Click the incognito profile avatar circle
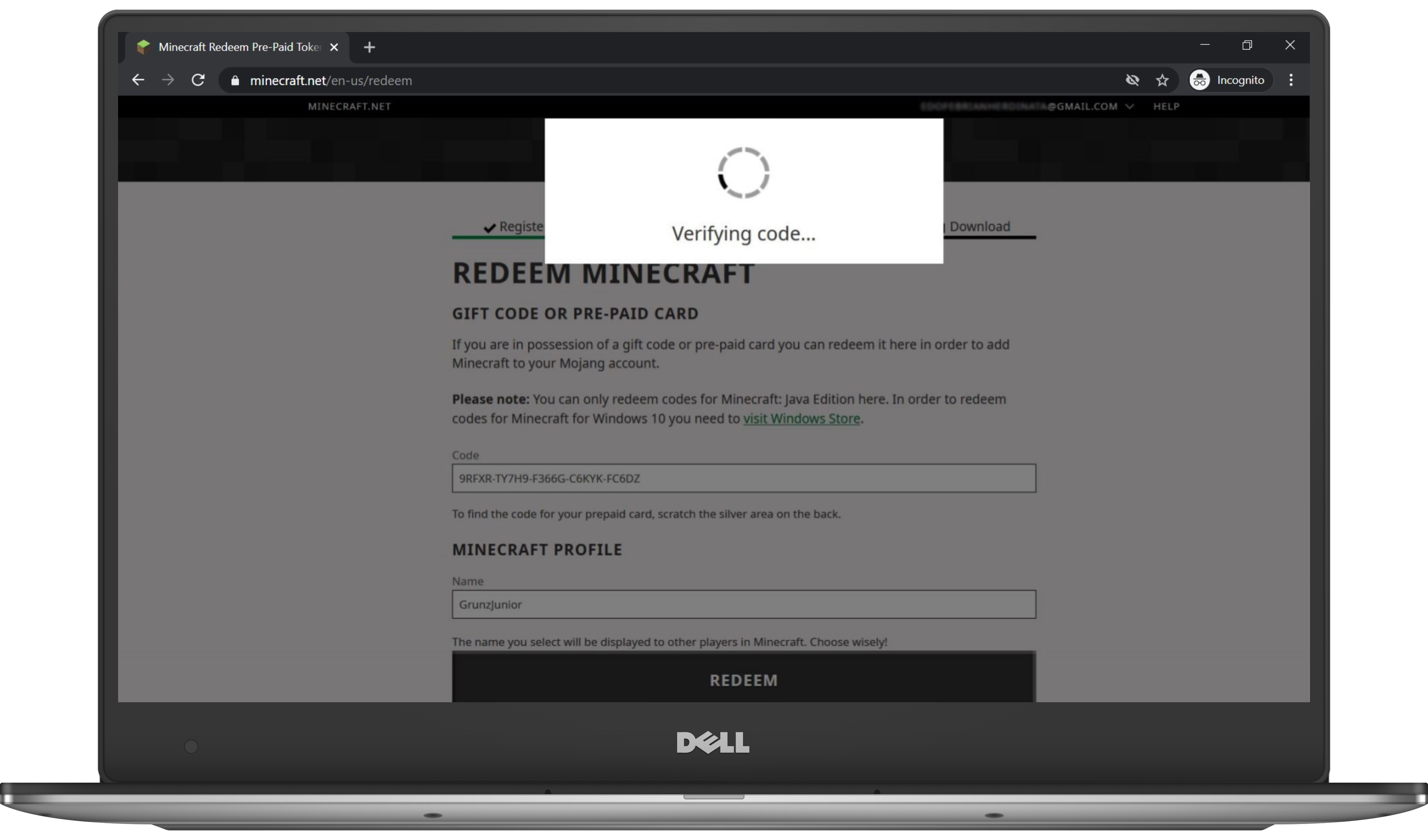Image resolution: width=1428 pixels, height=840 pixels. (x=1199, y=80)
